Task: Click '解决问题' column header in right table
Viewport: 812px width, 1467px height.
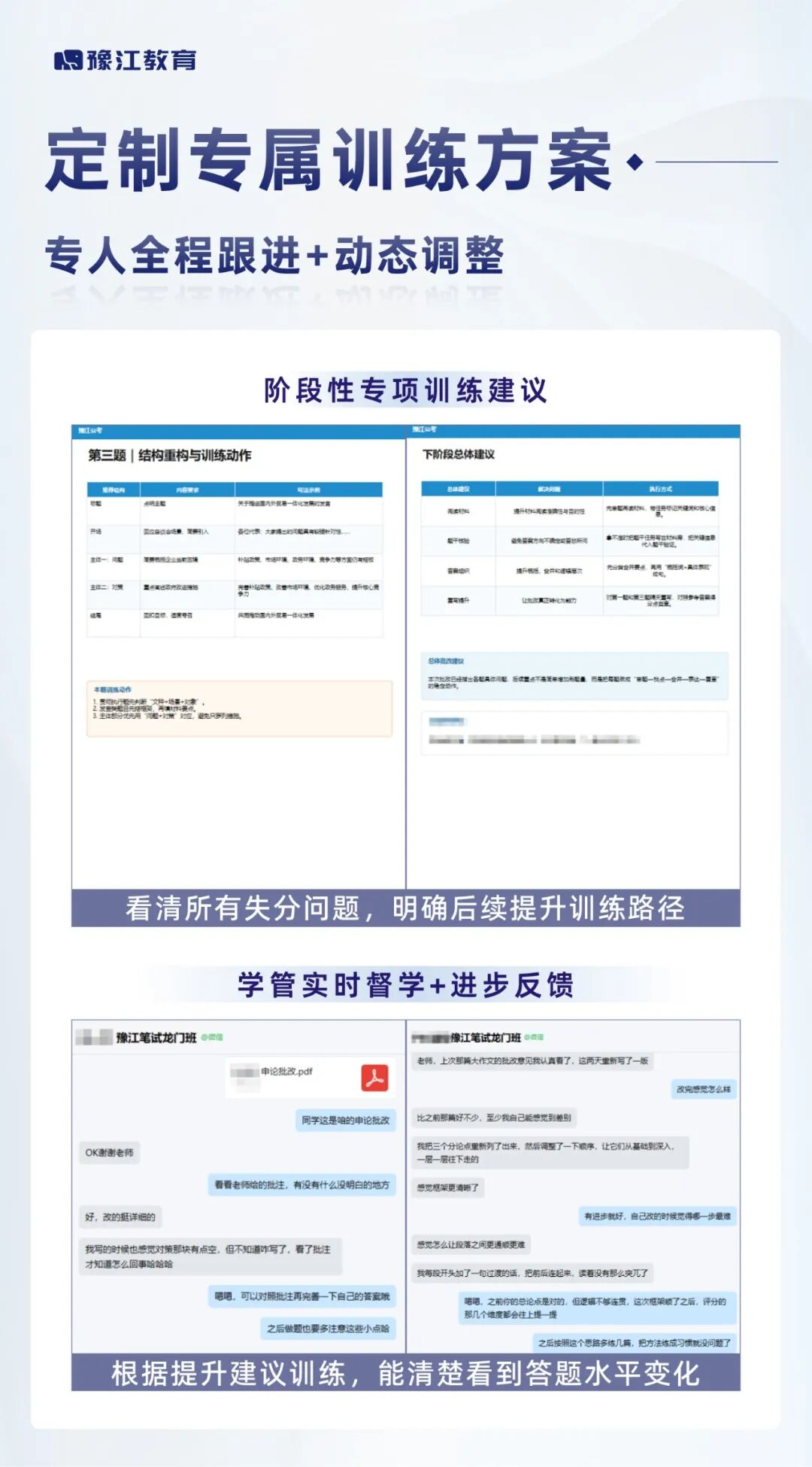Action: (x=549, y=489)
